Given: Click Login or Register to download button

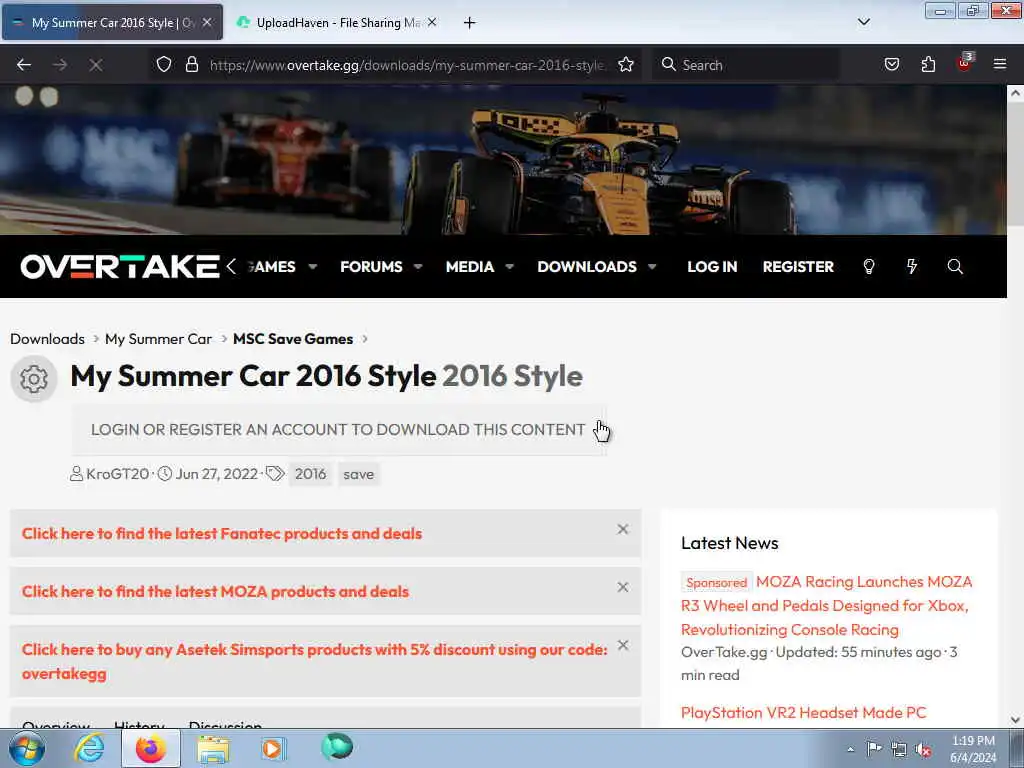Looking at the screenshot, I should (338, 430).
